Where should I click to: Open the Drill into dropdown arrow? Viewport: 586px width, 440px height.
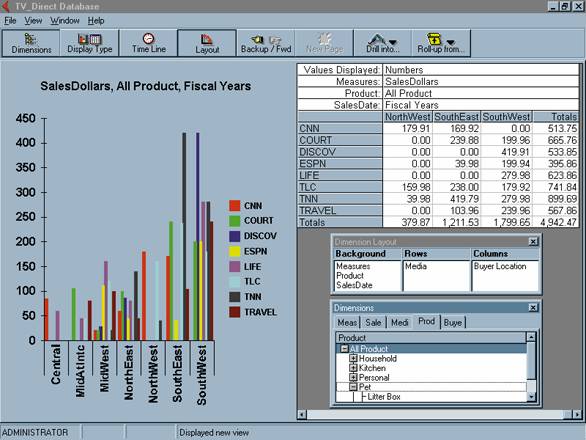(x=393, y=42)
